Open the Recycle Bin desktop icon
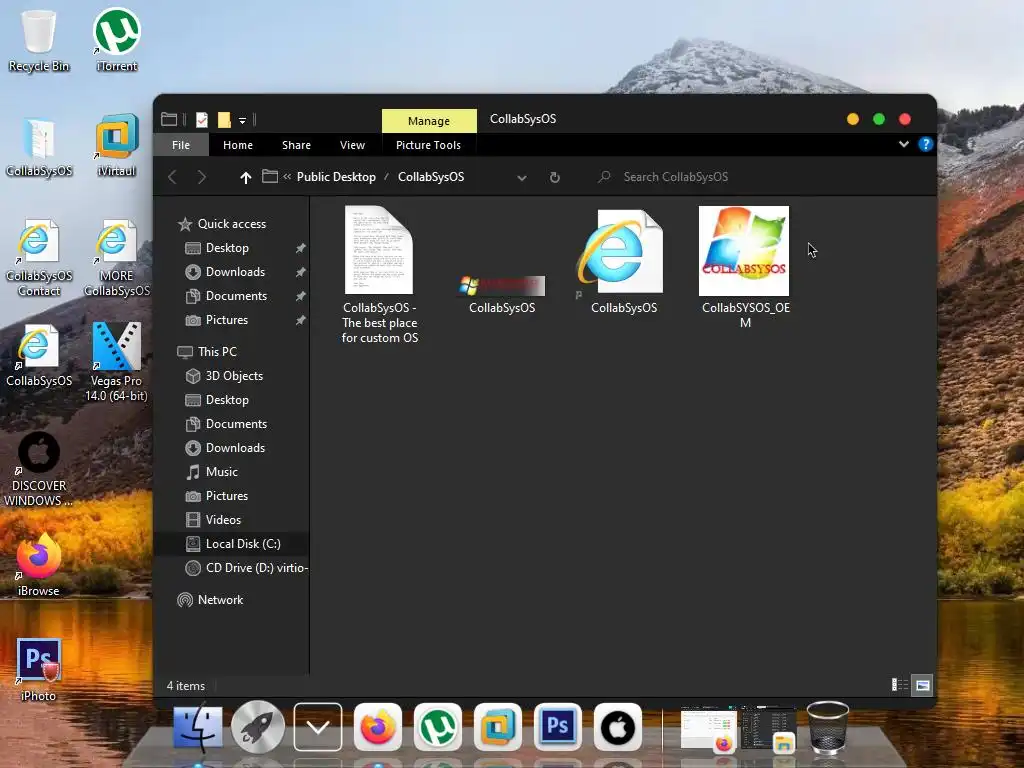This screenshot has width=1024, height=768. coord(39,40)
